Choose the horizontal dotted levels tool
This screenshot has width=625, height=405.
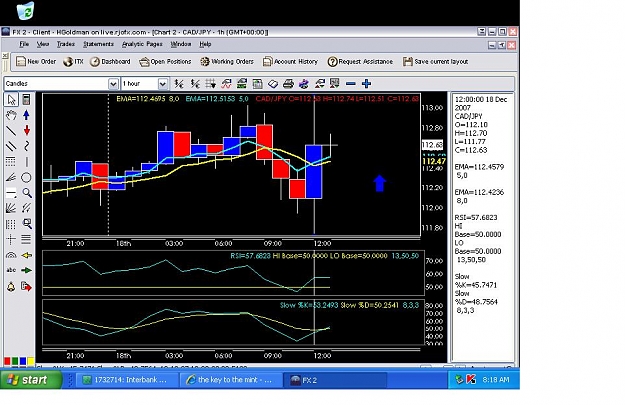click(11, 162)
